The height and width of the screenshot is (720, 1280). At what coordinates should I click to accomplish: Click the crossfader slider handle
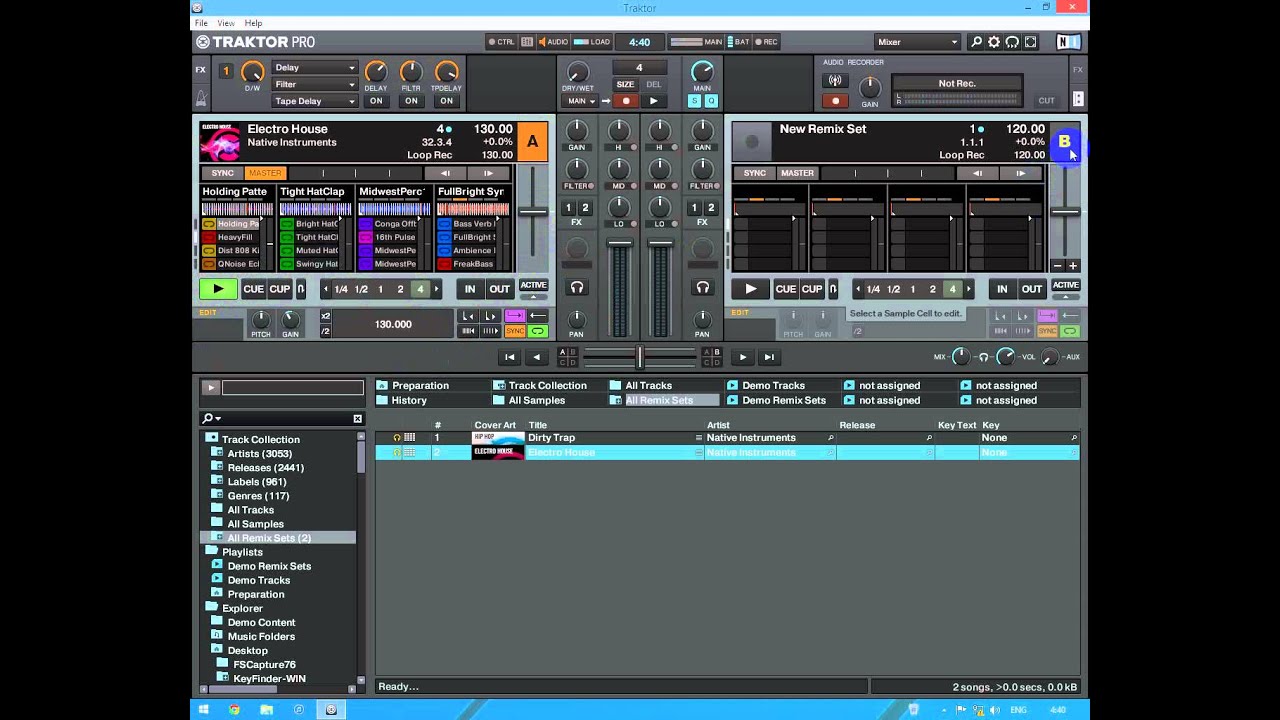[x=640, y=356]
